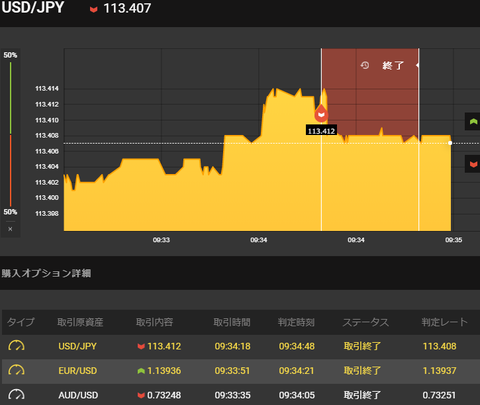The width and height of the screenshot is (480, 405).
Task: Select AUD/USD asset in the table
Action: click(x=78, y=395)
